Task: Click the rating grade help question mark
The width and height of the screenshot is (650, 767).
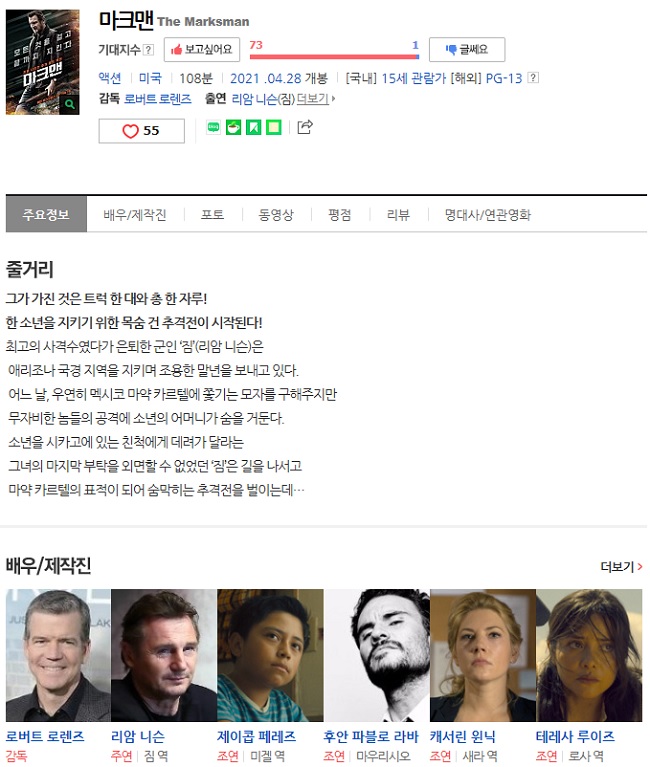Action: (534, 78)
